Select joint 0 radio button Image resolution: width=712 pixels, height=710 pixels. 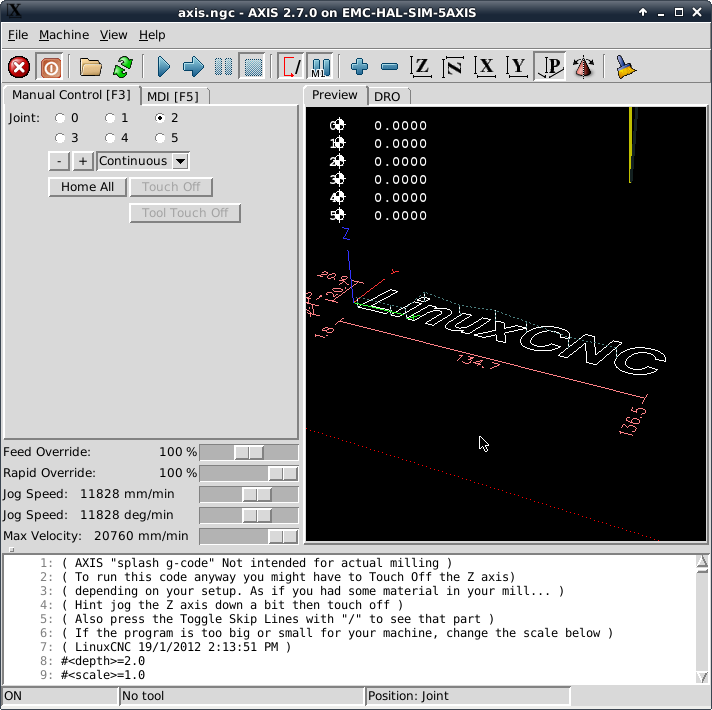(x=60, y=118)
